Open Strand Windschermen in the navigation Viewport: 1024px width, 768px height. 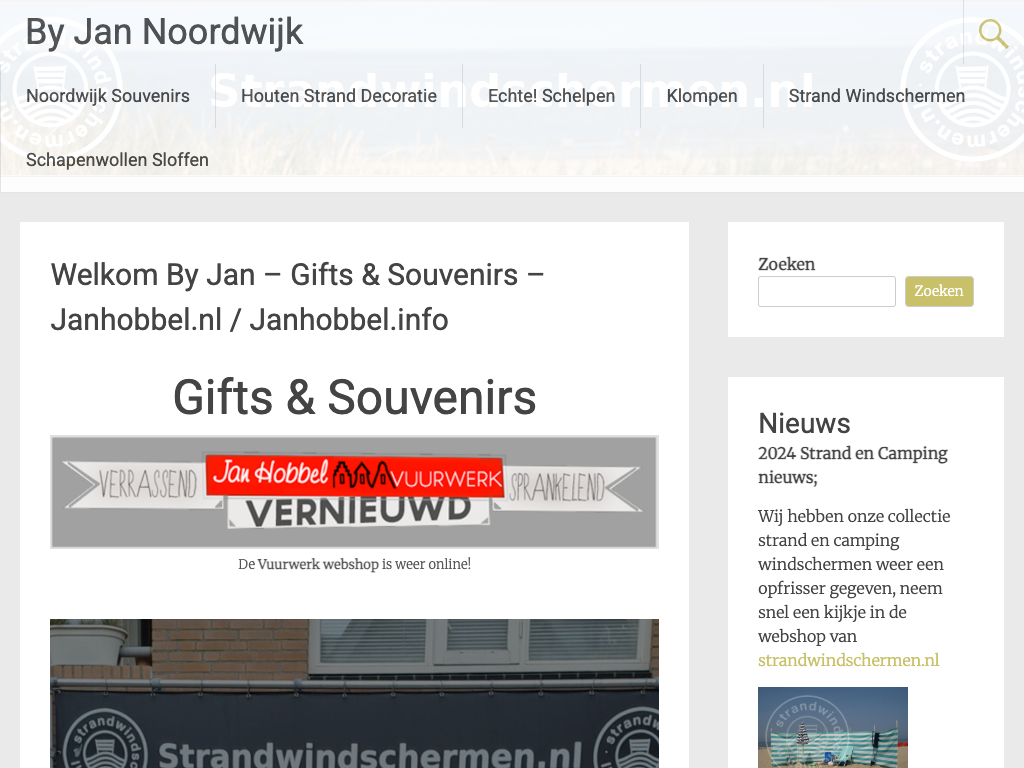click(876, 96)
